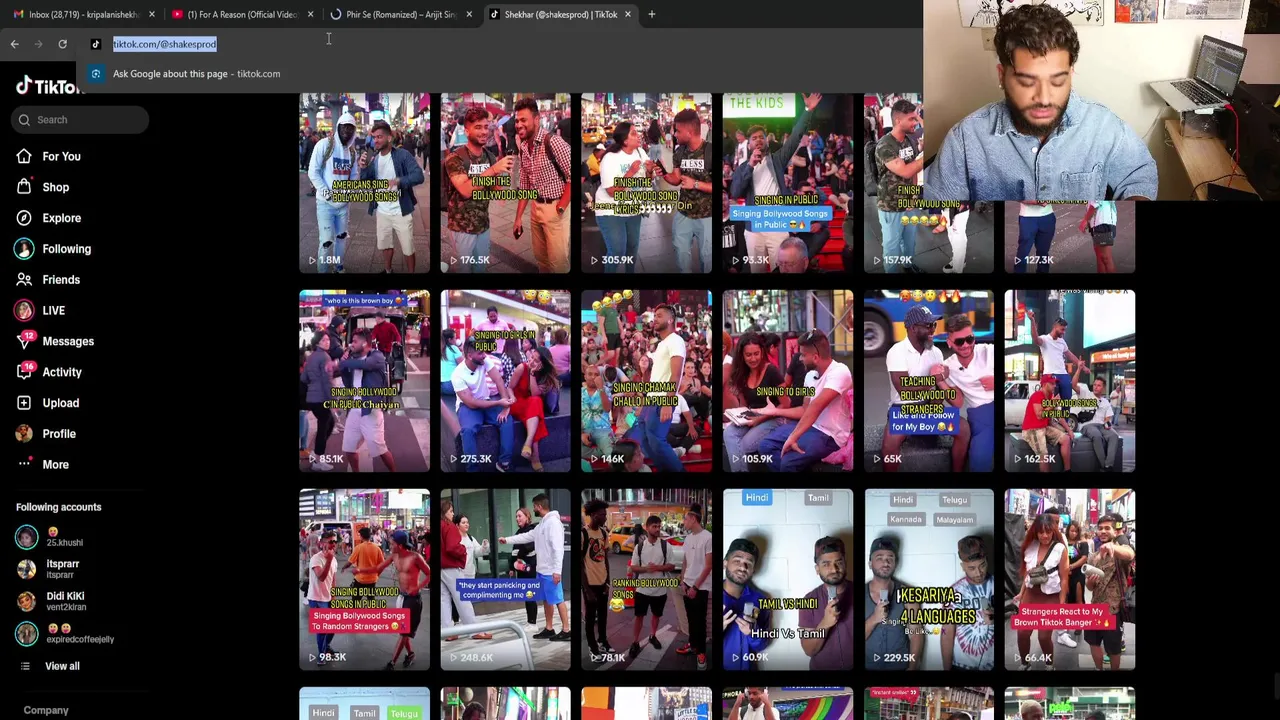Close the Shekhar TikTok tab
This screenshot has width=1280, height=720.
pos(628,14)
